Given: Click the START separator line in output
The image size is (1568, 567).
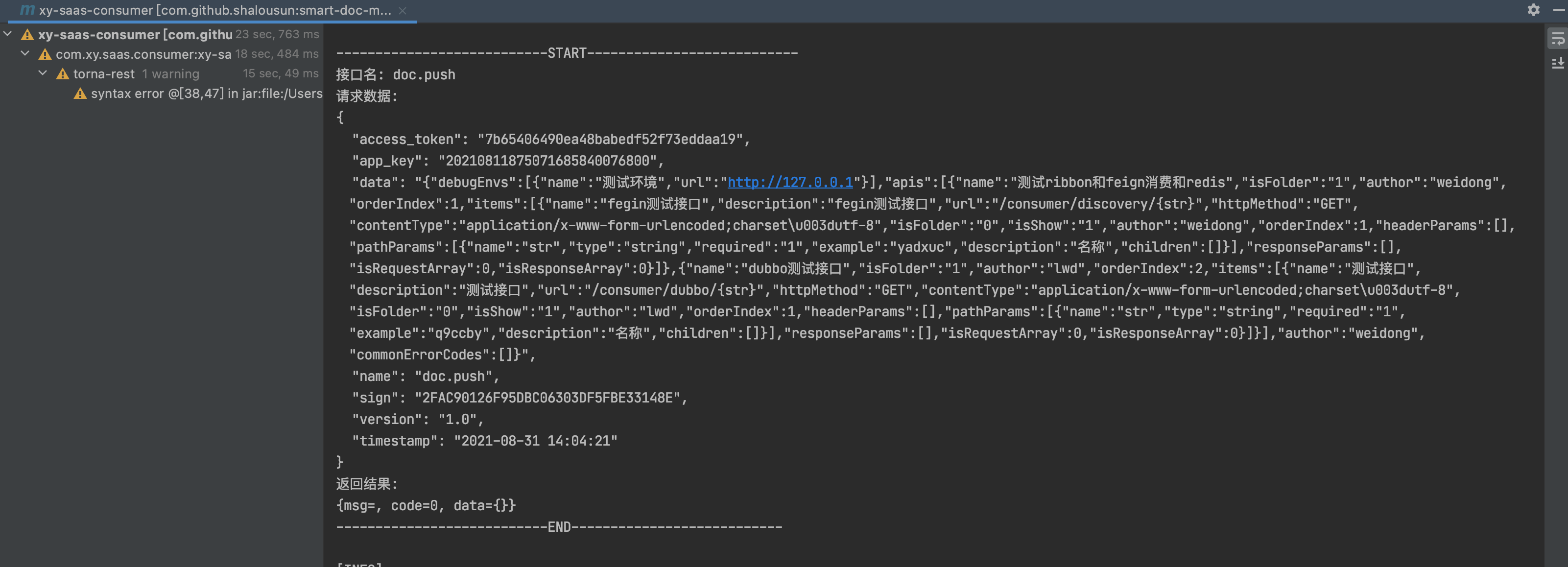Looking at the screenshot, I should click(x=566, y=53).
